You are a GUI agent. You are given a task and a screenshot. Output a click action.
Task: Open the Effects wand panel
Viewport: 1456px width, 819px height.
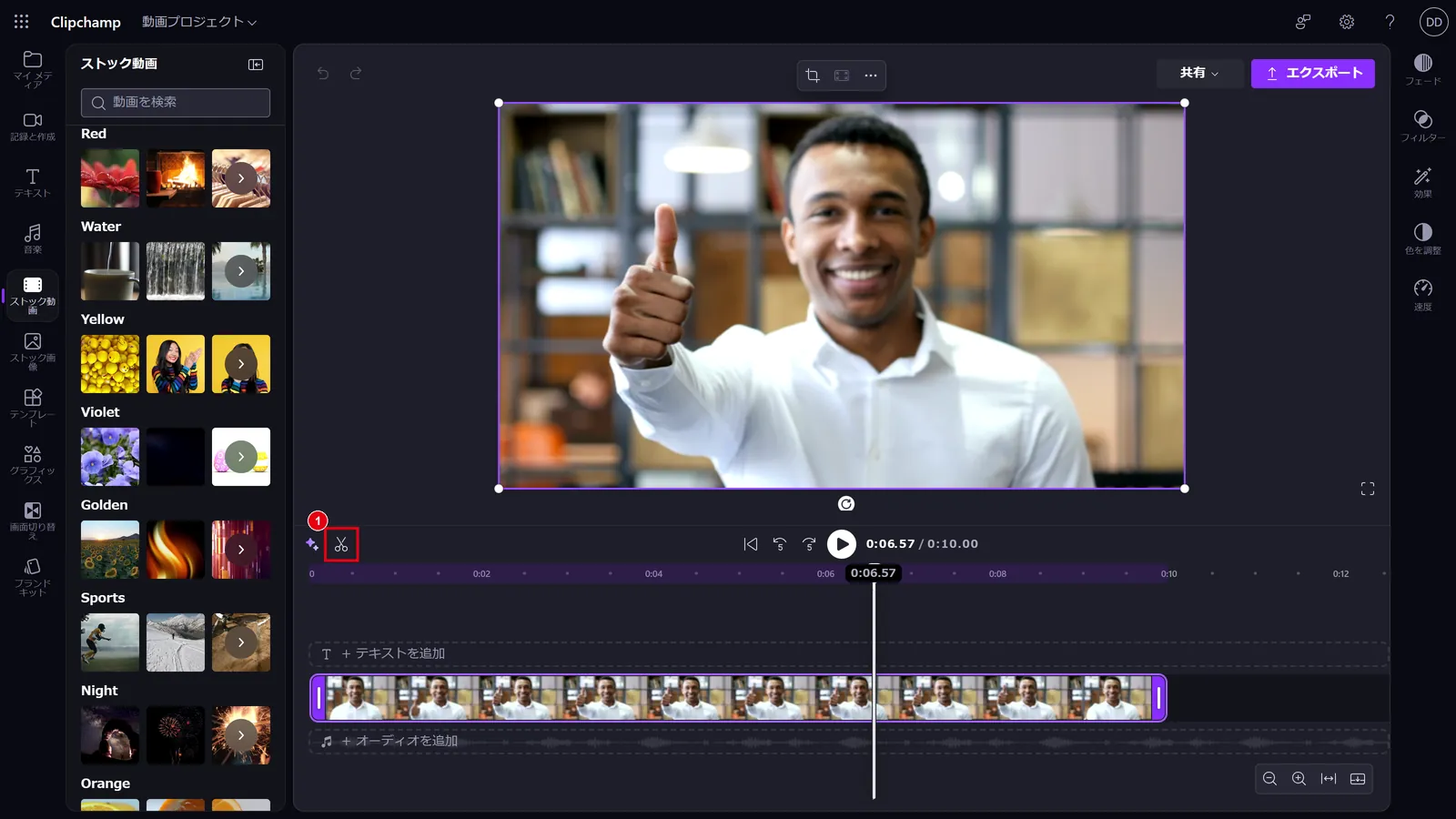coord(1423,182)
